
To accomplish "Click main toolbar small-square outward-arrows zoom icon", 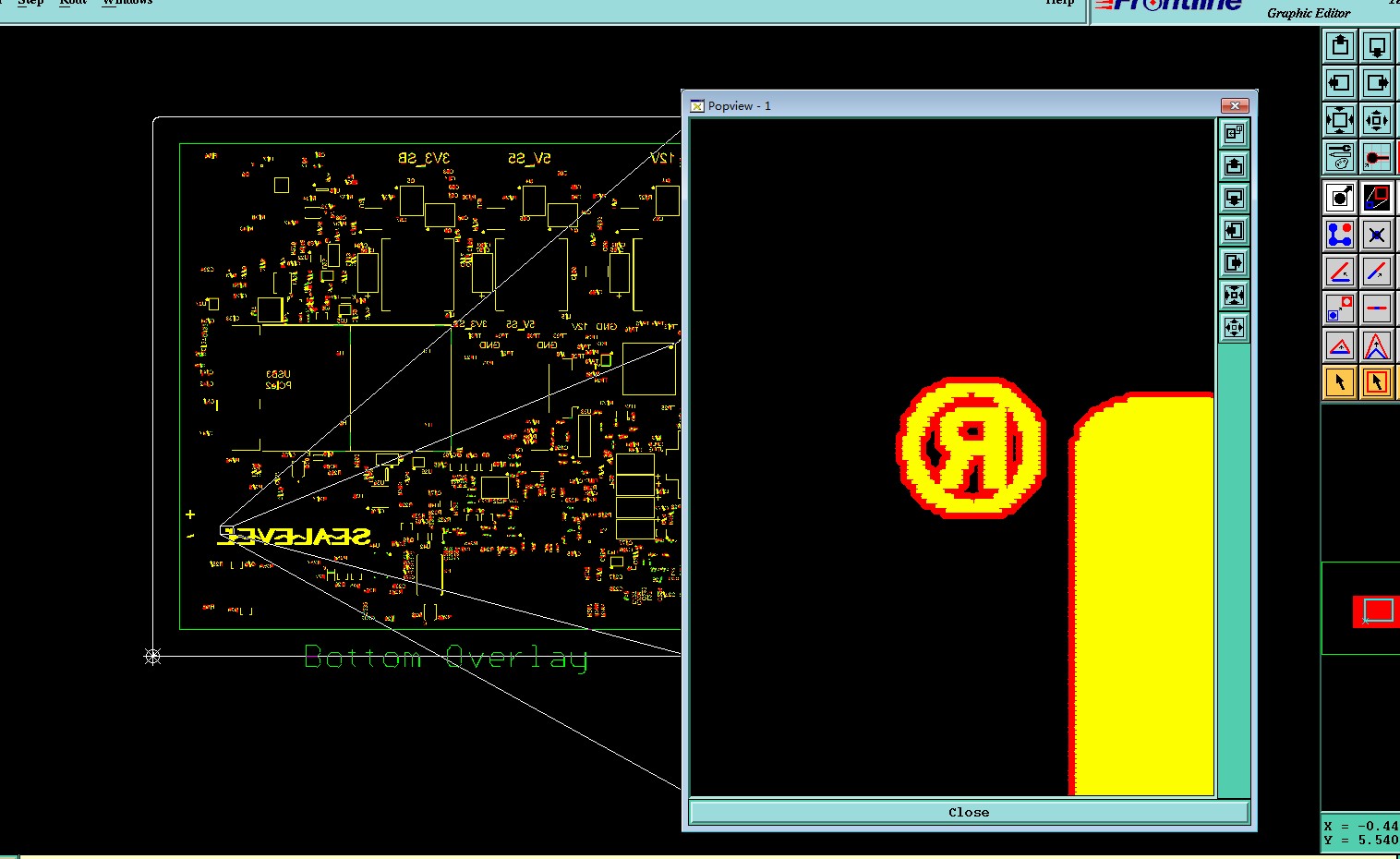I will point(1376,120).
